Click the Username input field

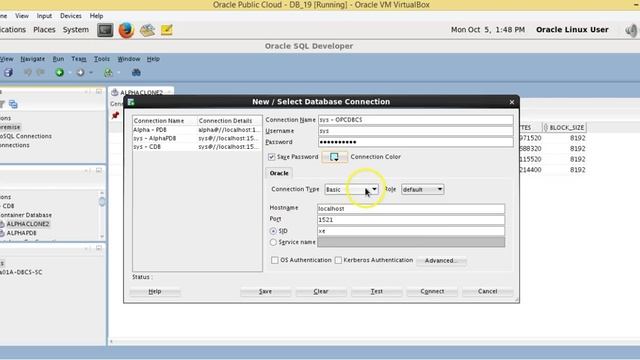(416, 131)
